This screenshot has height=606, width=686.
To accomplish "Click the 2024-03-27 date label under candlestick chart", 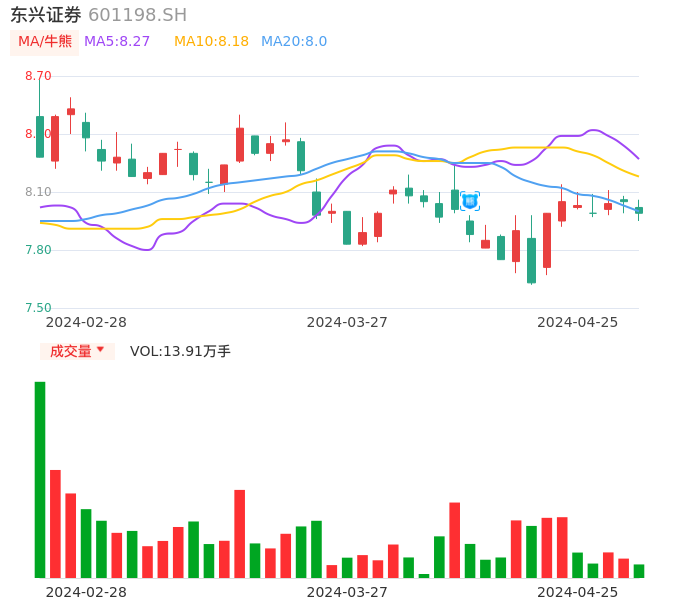I will [x=347, y=322].
